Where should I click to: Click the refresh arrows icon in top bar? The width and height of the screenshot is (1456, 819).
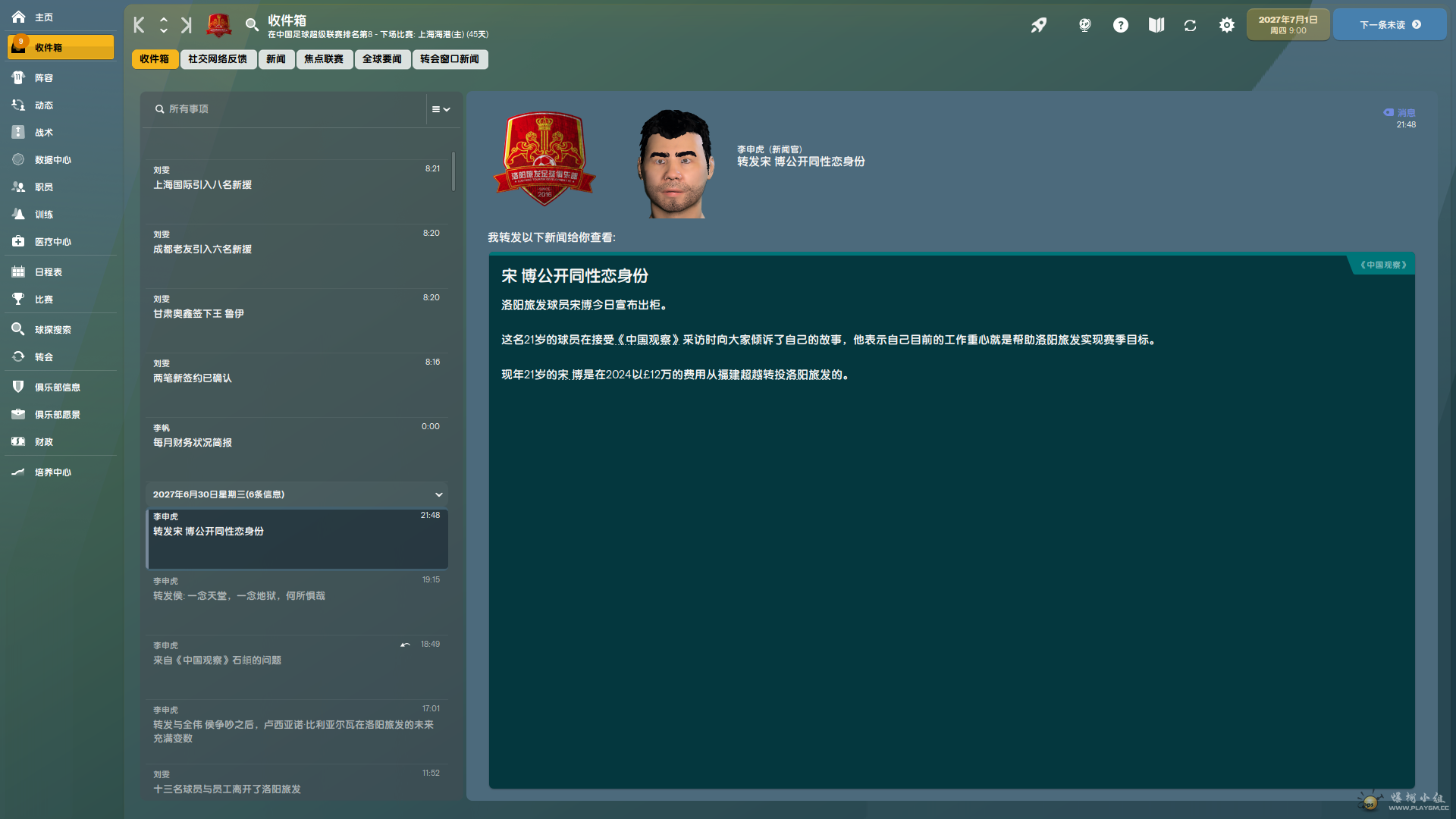point(1190,25)
